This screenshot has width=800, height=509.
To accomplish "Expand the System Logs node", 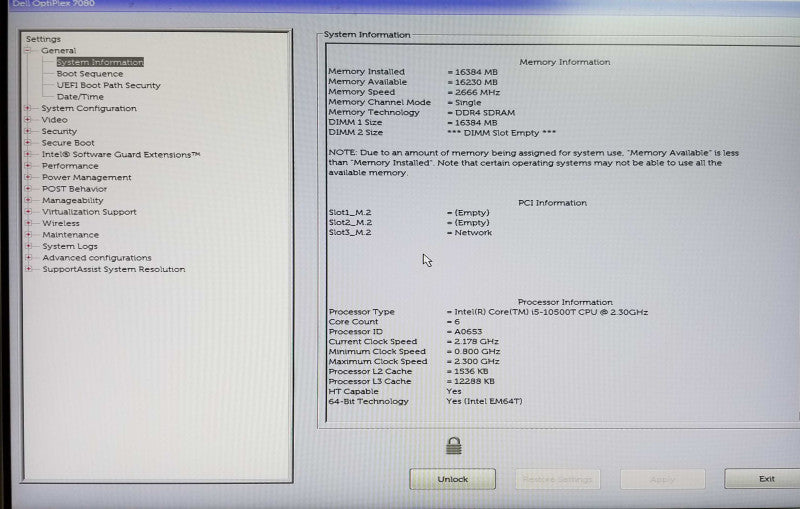I will click(28, 246).
